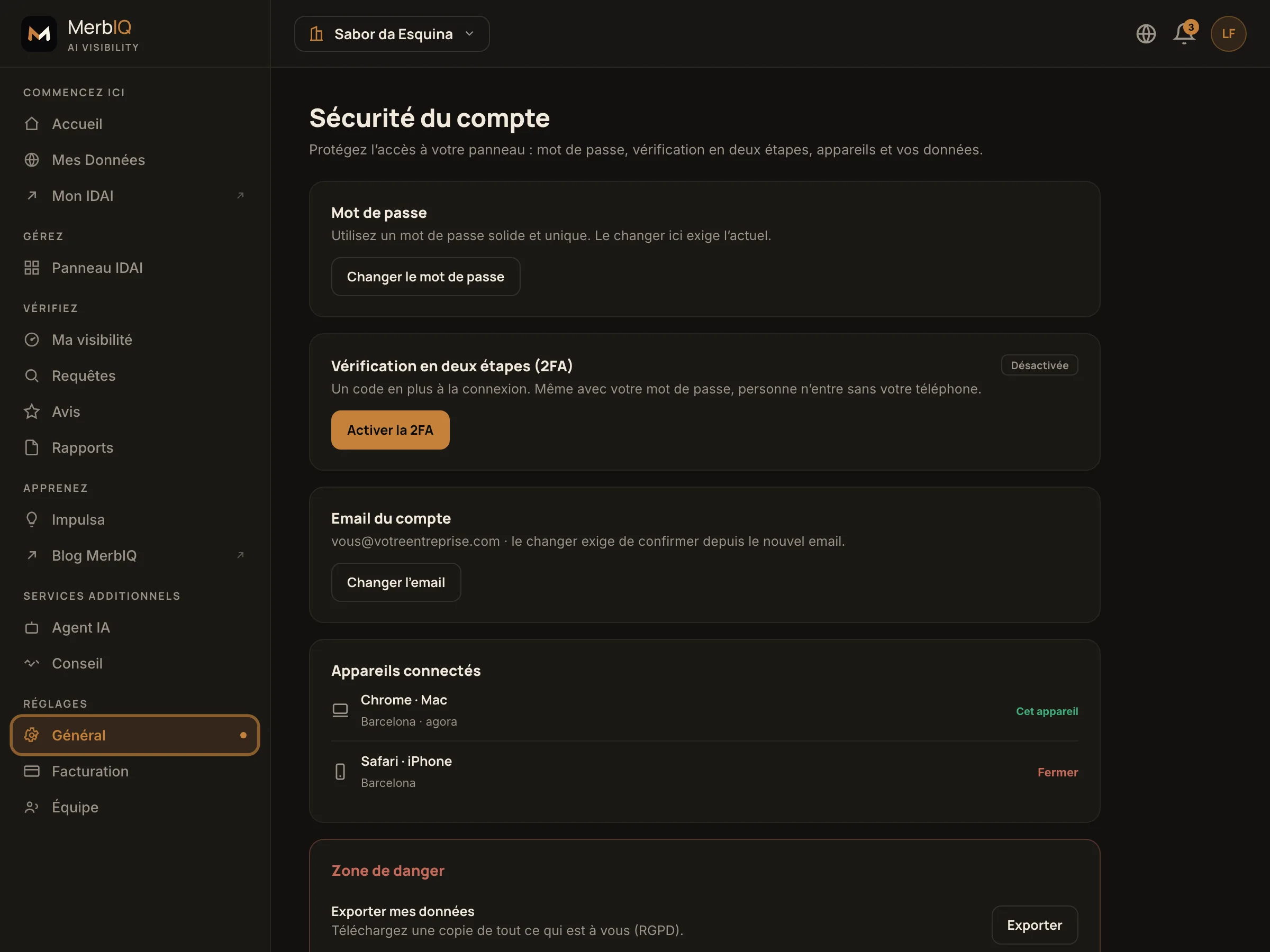Screen dimensions: 1270x952
Task: Click the lightbulb icon beside Impulsa
Action: (x=32, y=519)
